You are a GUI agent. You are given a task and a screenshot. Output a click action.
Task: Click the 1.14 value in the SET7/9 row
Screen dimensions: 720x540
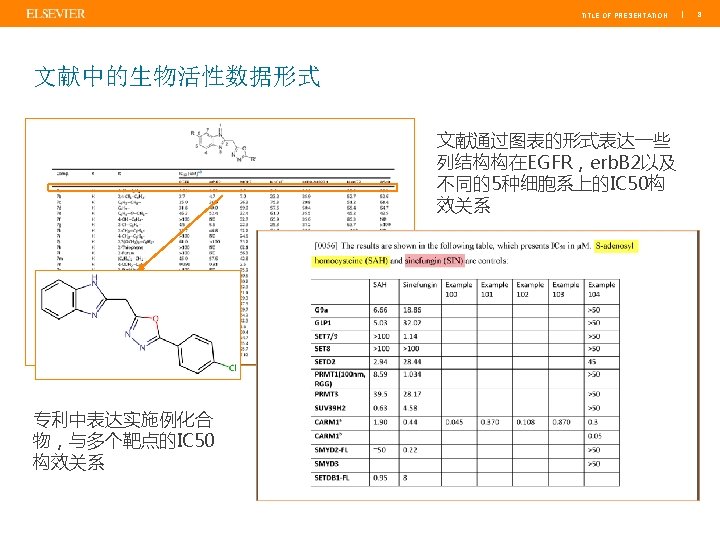[x=410, y=336]
